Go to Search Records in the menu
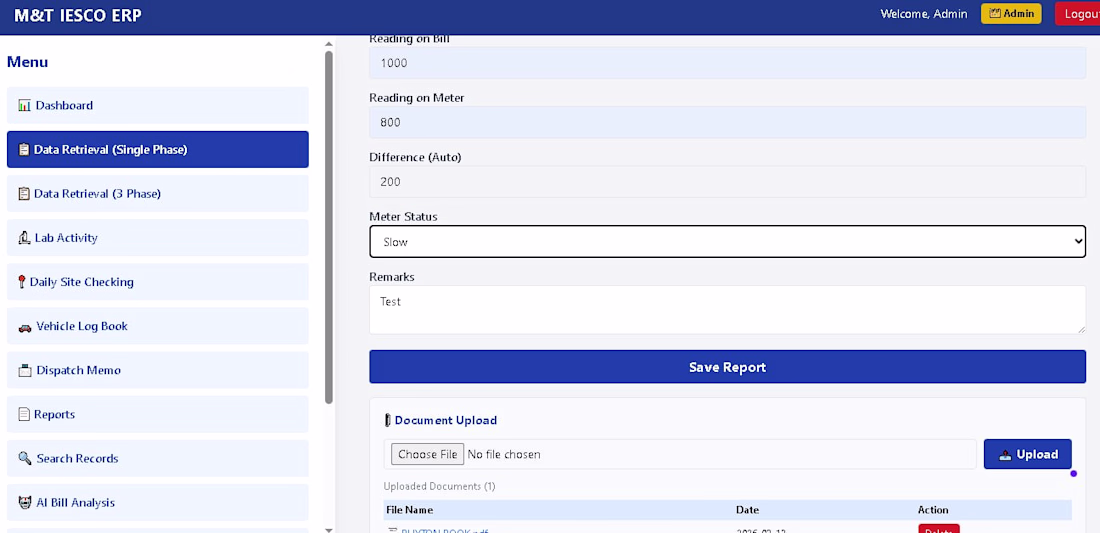The width and height of the screenshot is (1100, 533). (x=158, y=459)
